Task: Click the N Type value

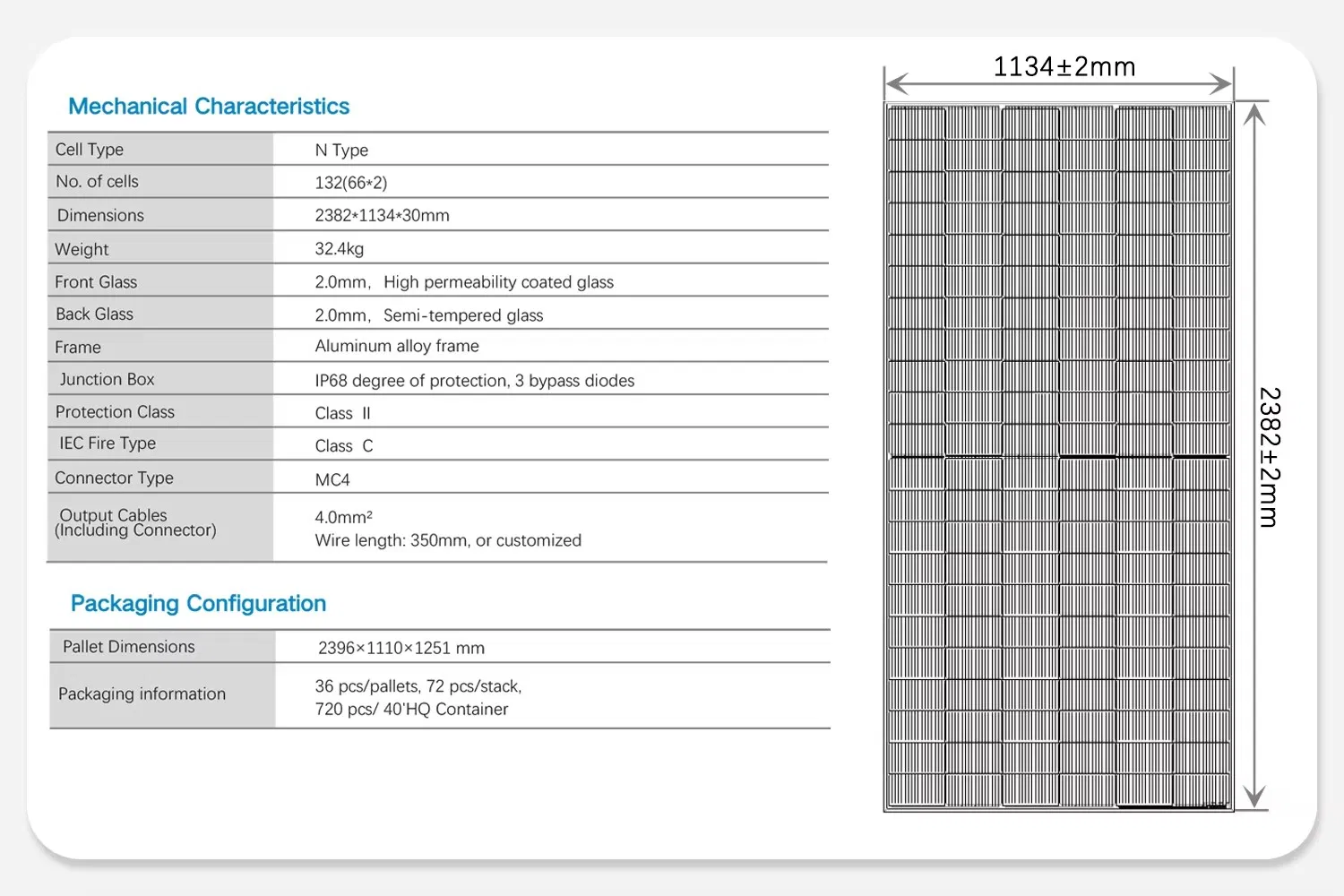Action: (340, 150)
